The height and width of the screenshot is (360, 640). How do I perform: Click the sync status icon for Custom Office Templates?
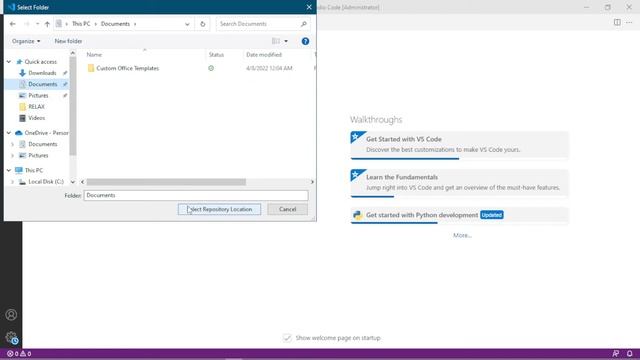point(211,68)
